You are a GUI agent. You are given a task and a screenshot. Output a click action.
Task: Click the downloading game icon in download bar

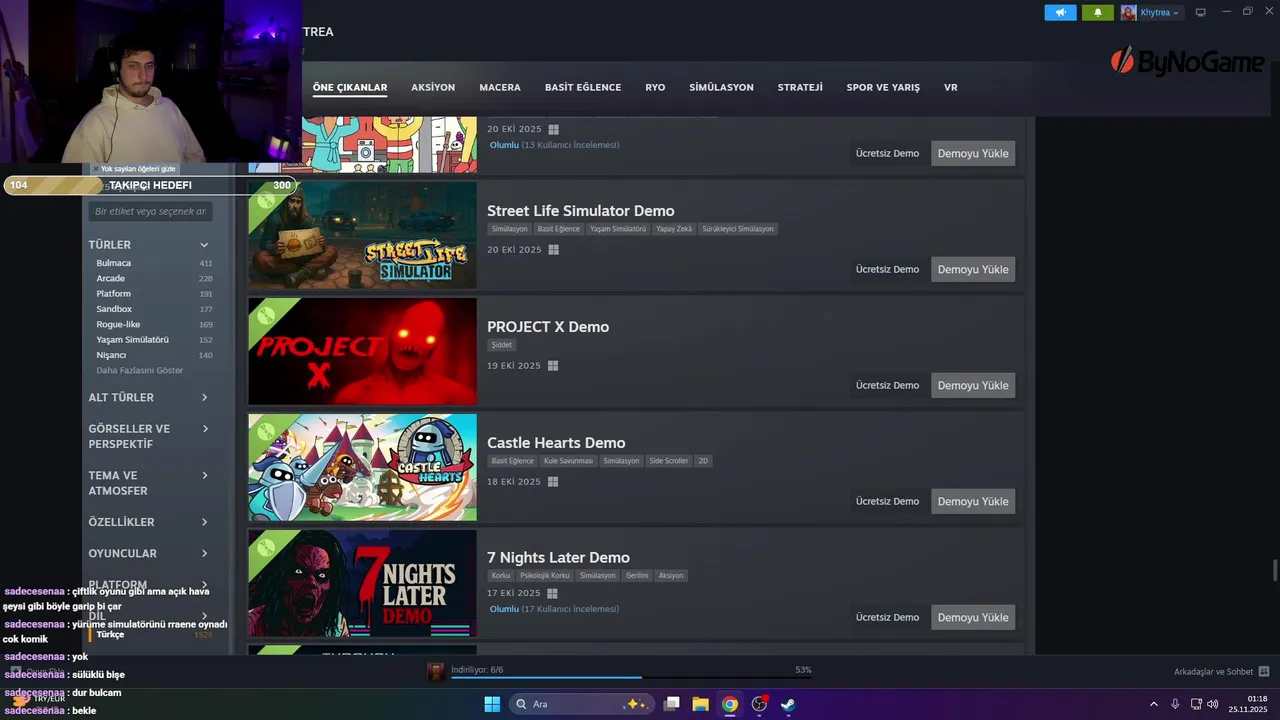pos(436,671)
